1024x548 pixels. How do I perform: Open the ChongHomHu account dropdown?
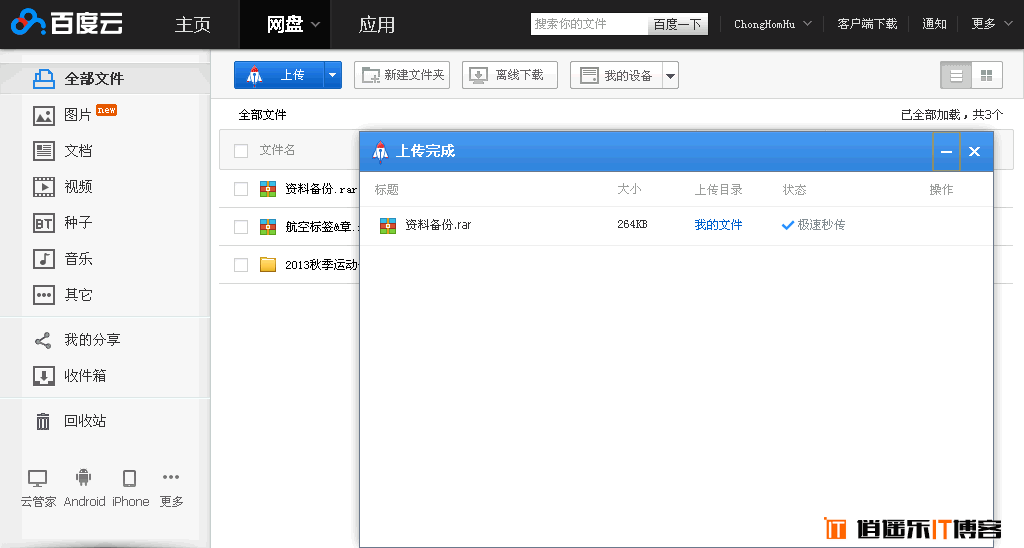(x=773, y=24)
